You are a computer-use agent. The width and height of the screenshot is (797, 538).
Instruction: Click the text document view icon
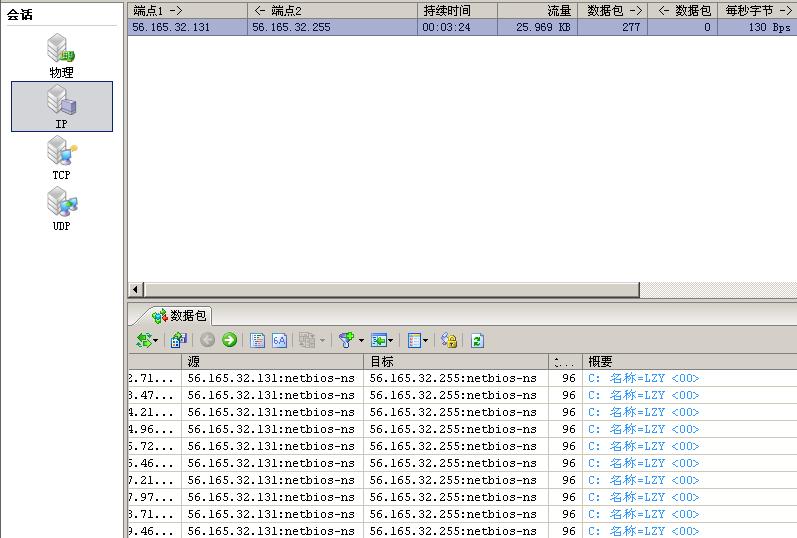257,340
